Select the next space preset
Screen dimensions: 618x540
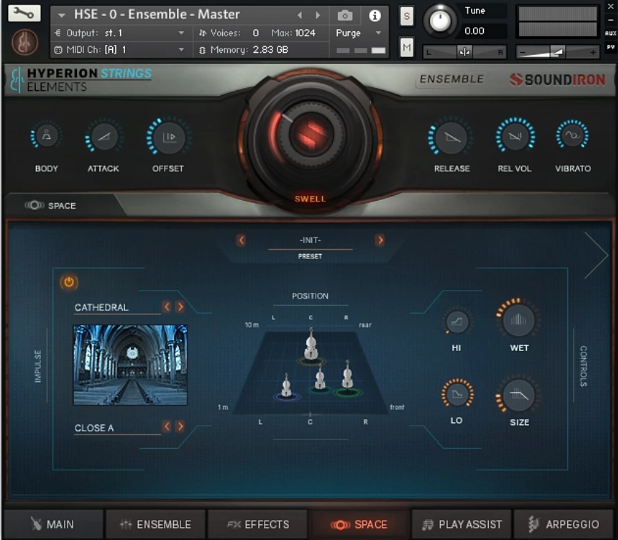(x=380, y=240)
